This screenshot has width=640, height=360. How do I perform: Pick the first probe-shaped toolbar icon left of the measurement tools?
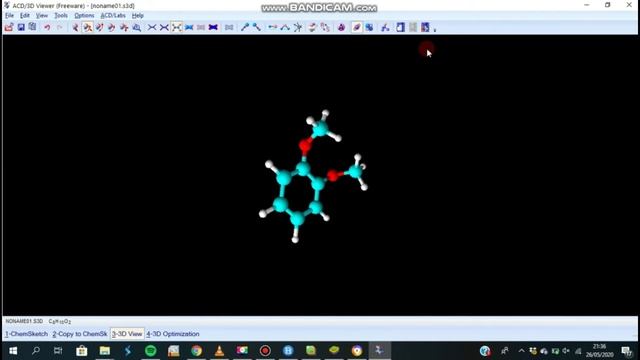244,27
